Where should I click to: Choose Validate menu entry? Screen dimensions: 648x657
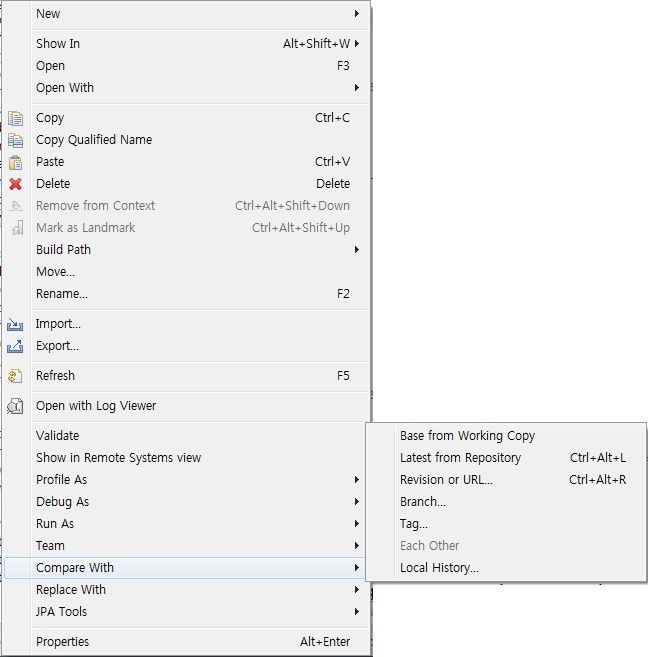point(186,436)
